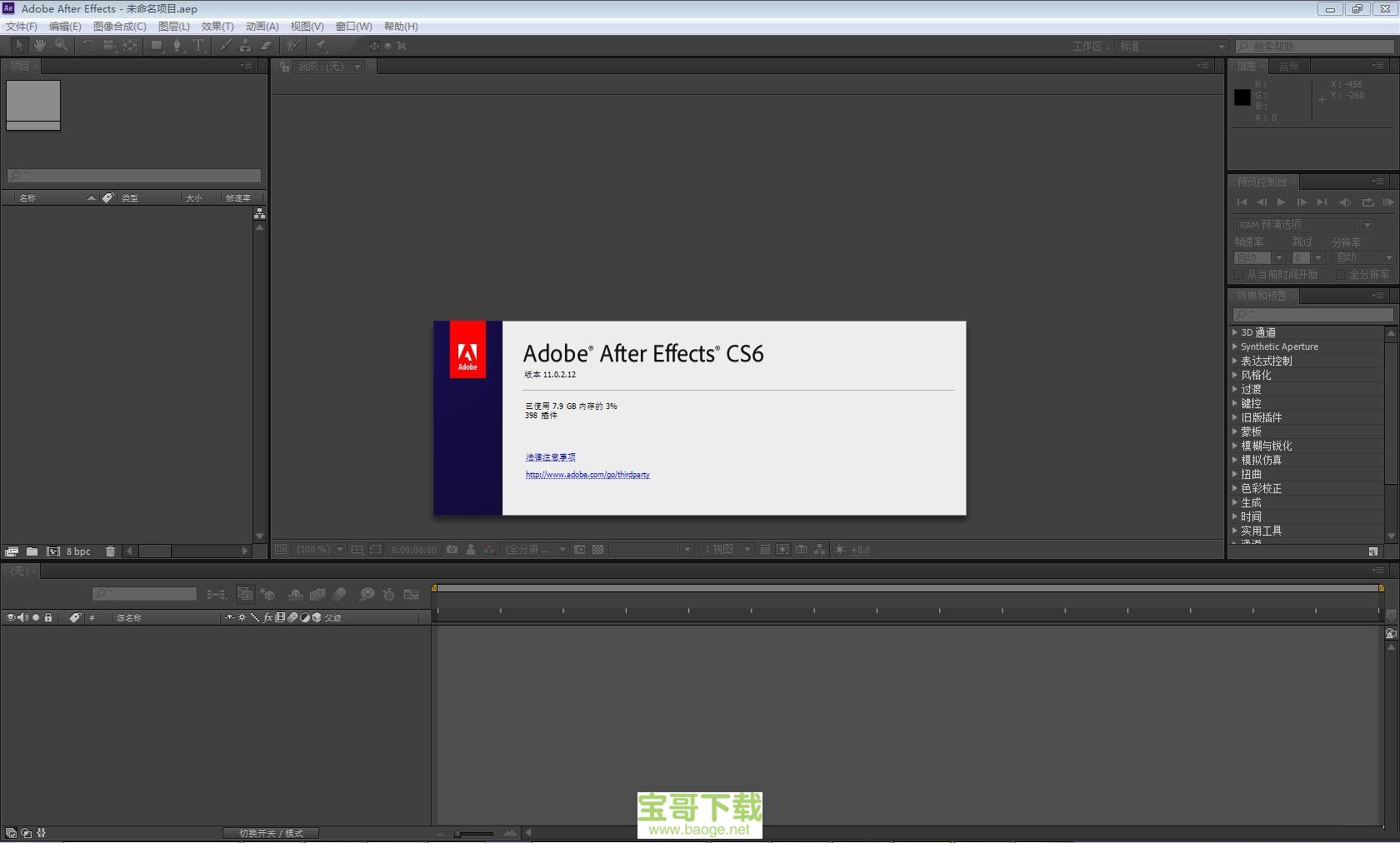The width and height of the screenshot is (1400, 843).
Task: Expand the '3D 通道' effects category
Action: pyautogui.click(x=1235, y=332)
